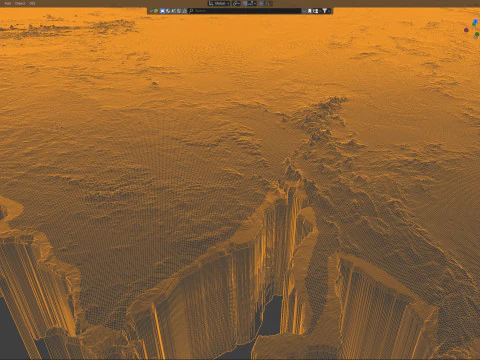Click the blue Z axis on the navigation gizmo

click(476, 22)
